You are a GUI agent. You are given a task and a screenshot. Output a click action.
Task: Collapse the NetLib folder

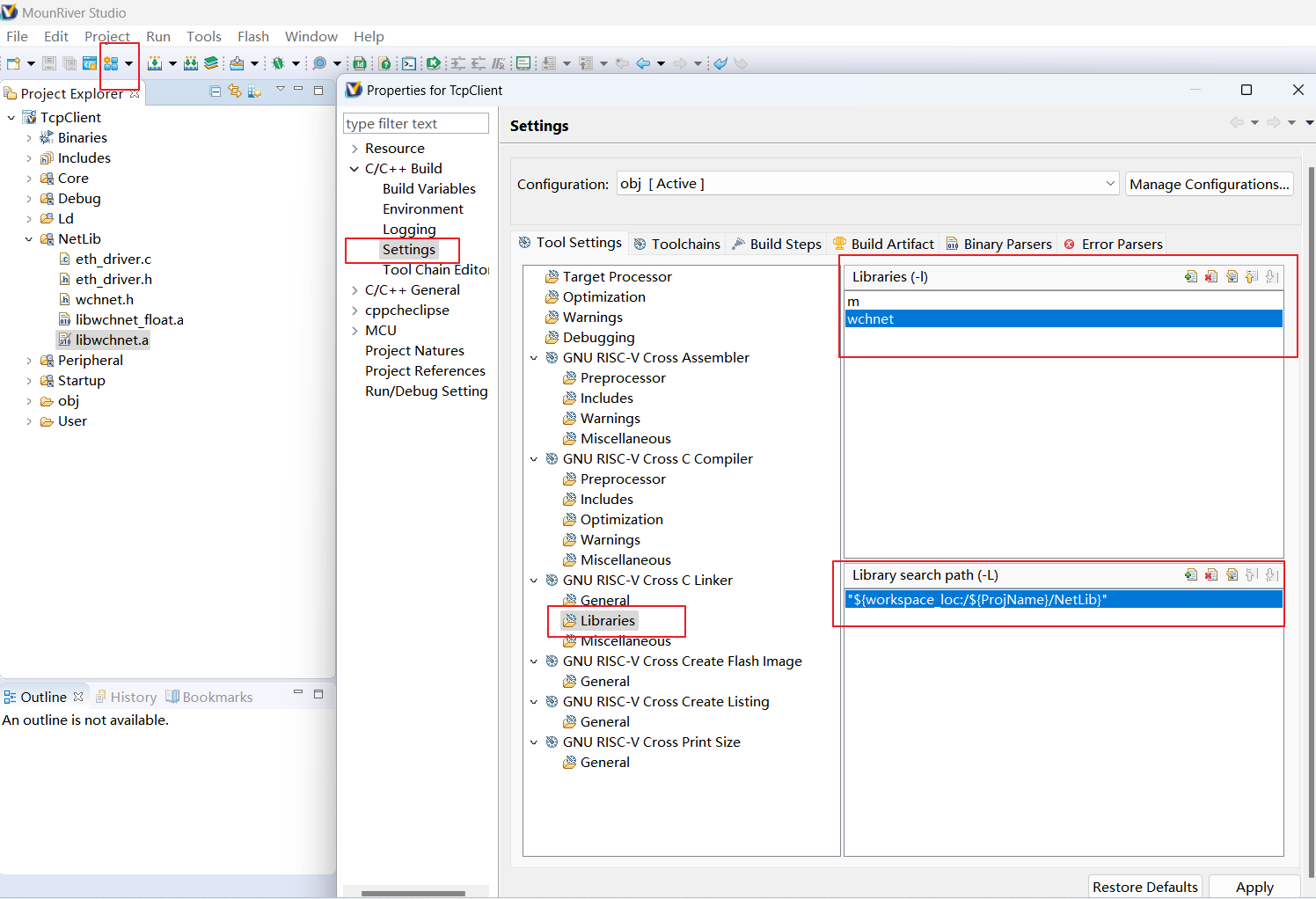(x=28, y=239)
